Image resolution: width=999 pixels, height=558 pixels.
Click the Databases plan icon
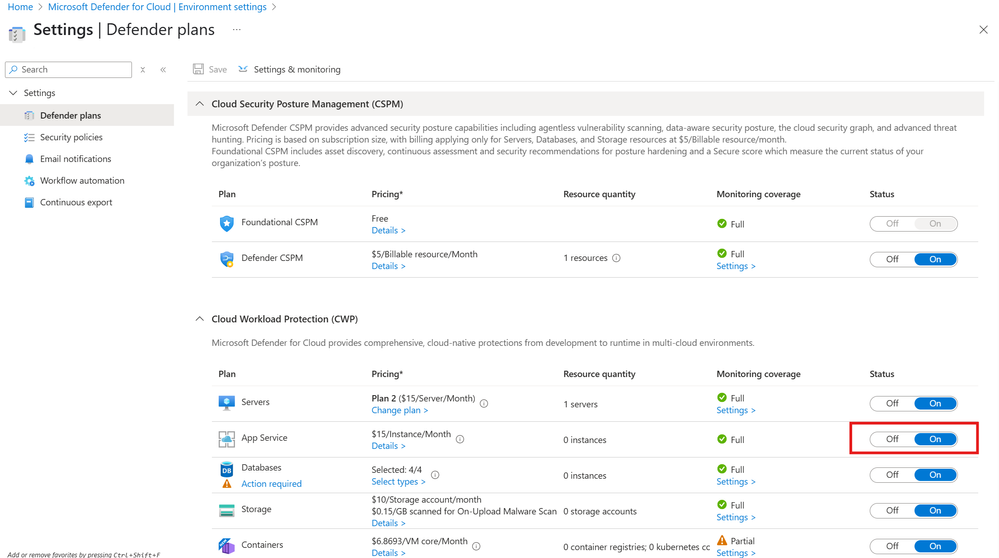click(x=226, y=469)
